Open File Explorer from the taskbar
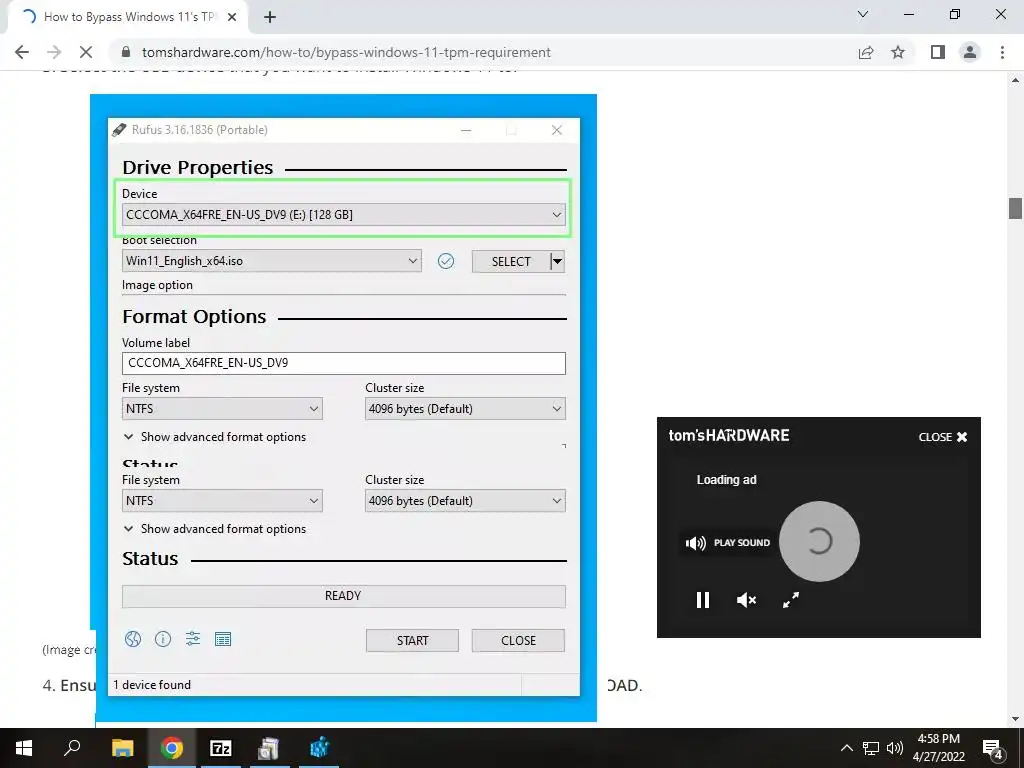The width and height of the screenshot is (1024, 768). click(x=122, y=748)
